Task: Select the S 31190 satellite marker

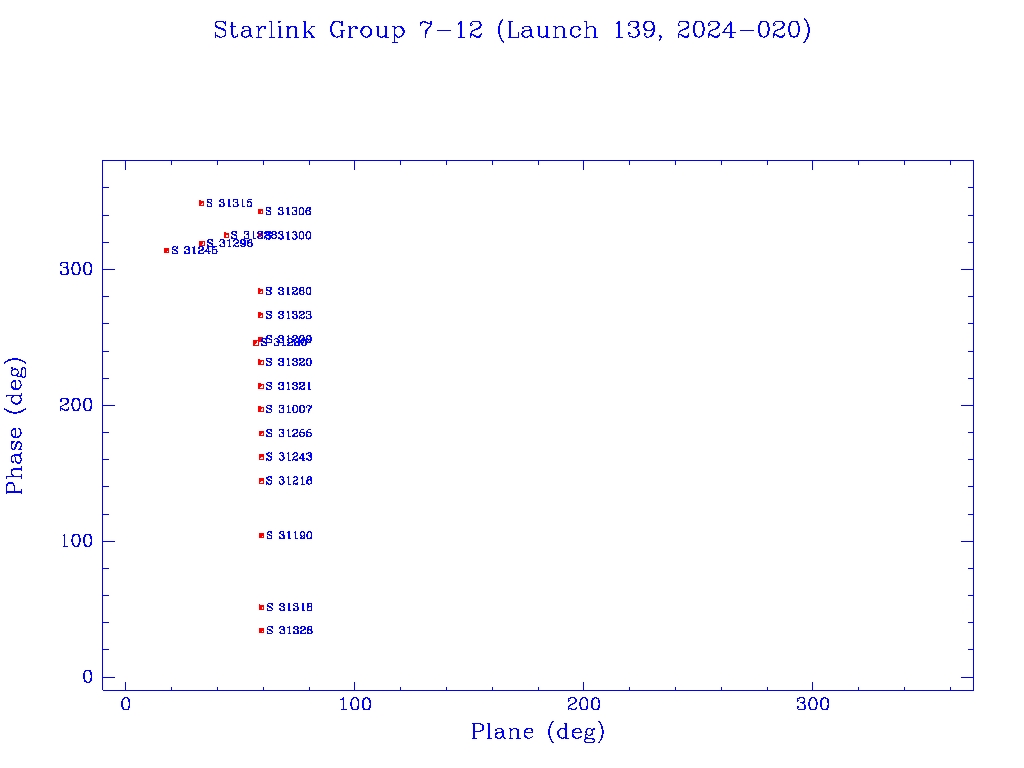Action: [x=261, y=535]
